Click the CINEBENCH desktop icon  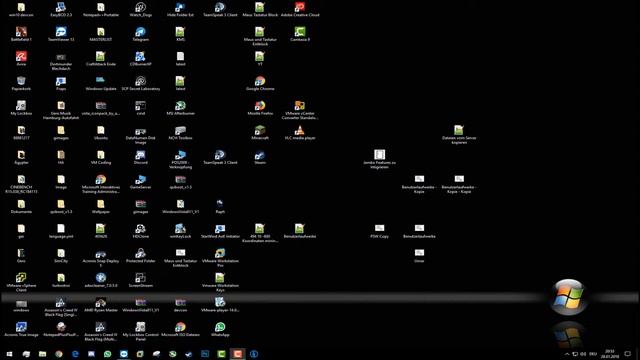coord(21,184)
